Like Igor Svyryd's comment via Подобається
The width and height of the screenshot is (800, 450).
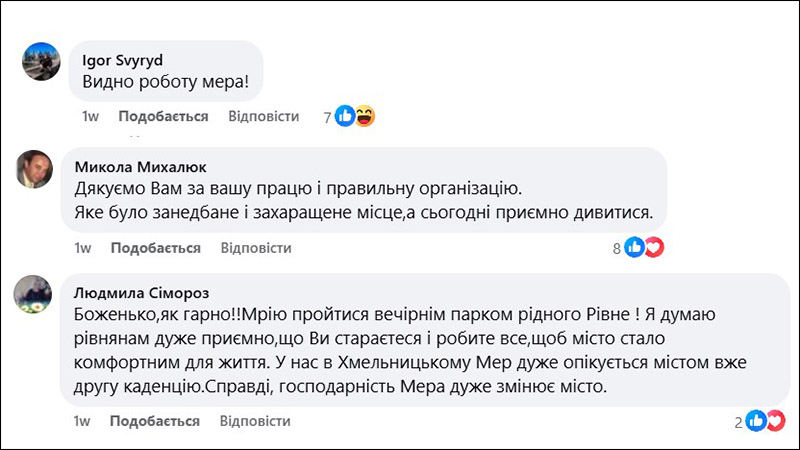tap(163, 116)
